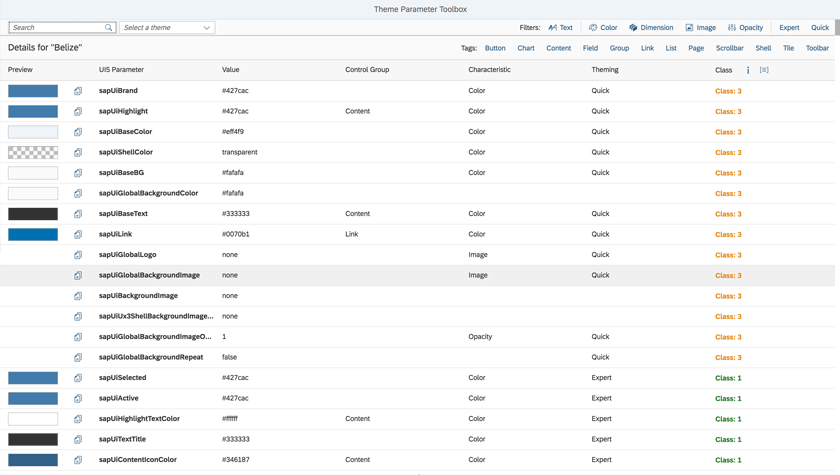
Task: Click the sapUiContentIconColor preview swatch
Action: (33, 460)
